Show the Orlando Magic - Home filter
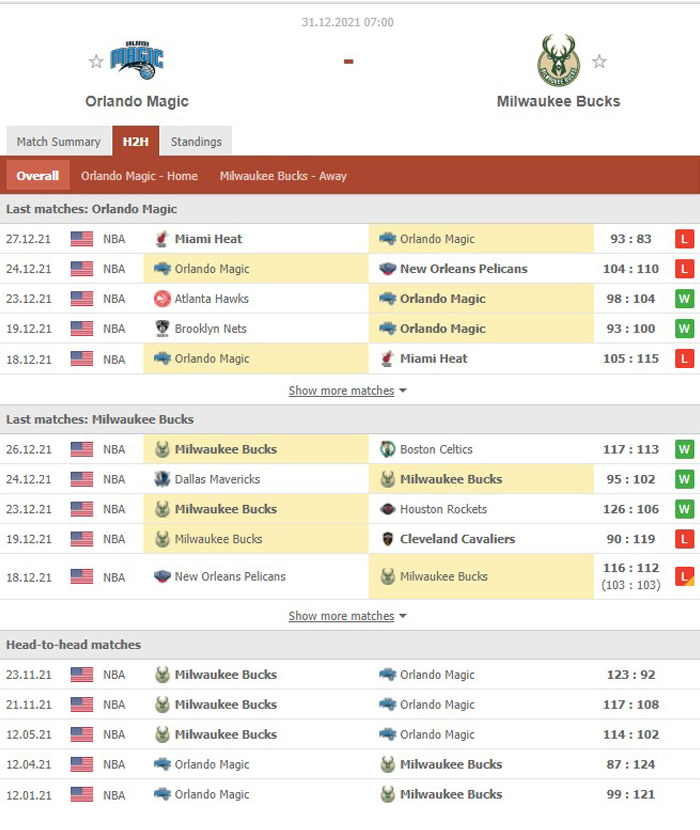The width and height of the screenshot is (700, 830). [x=139, y=176]
